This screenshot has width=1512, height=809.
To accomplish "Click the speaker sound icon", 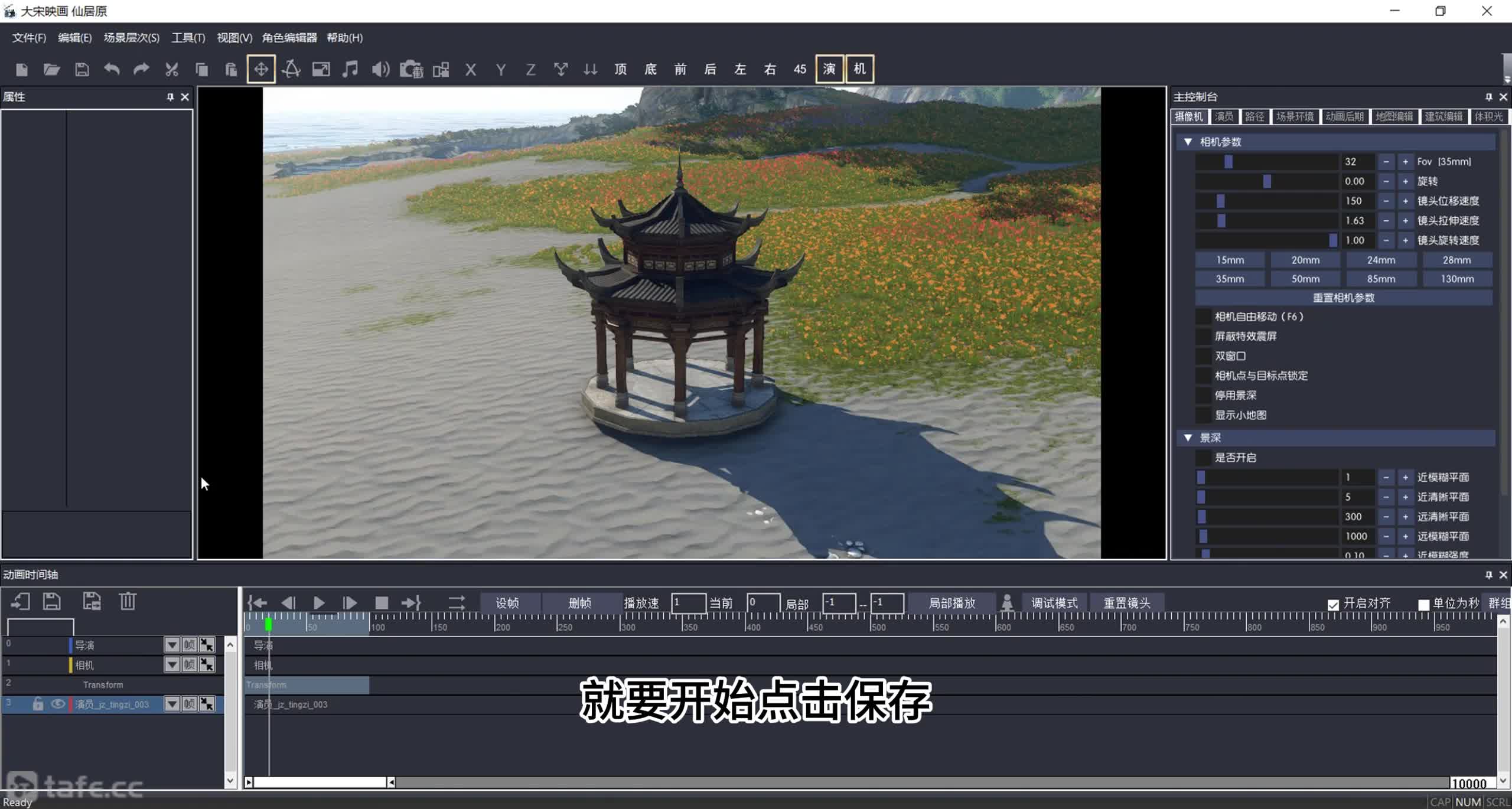I will (381, 70).
